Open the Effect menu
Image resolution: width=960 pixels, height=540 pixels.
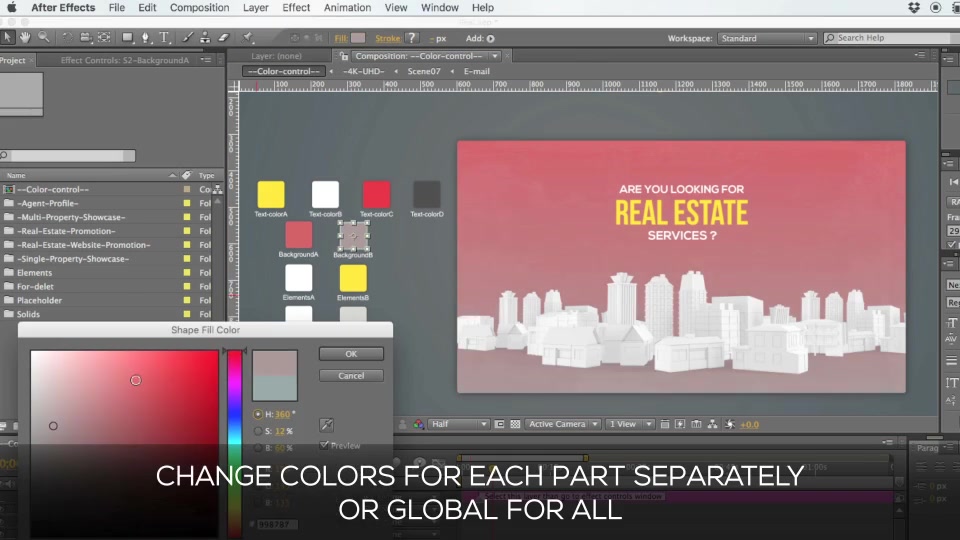pos(296,7)
